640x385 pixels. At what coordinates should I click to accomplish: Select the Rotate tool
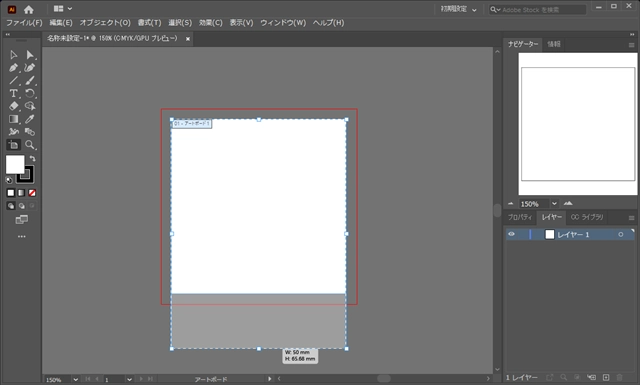tap(30, 93)
